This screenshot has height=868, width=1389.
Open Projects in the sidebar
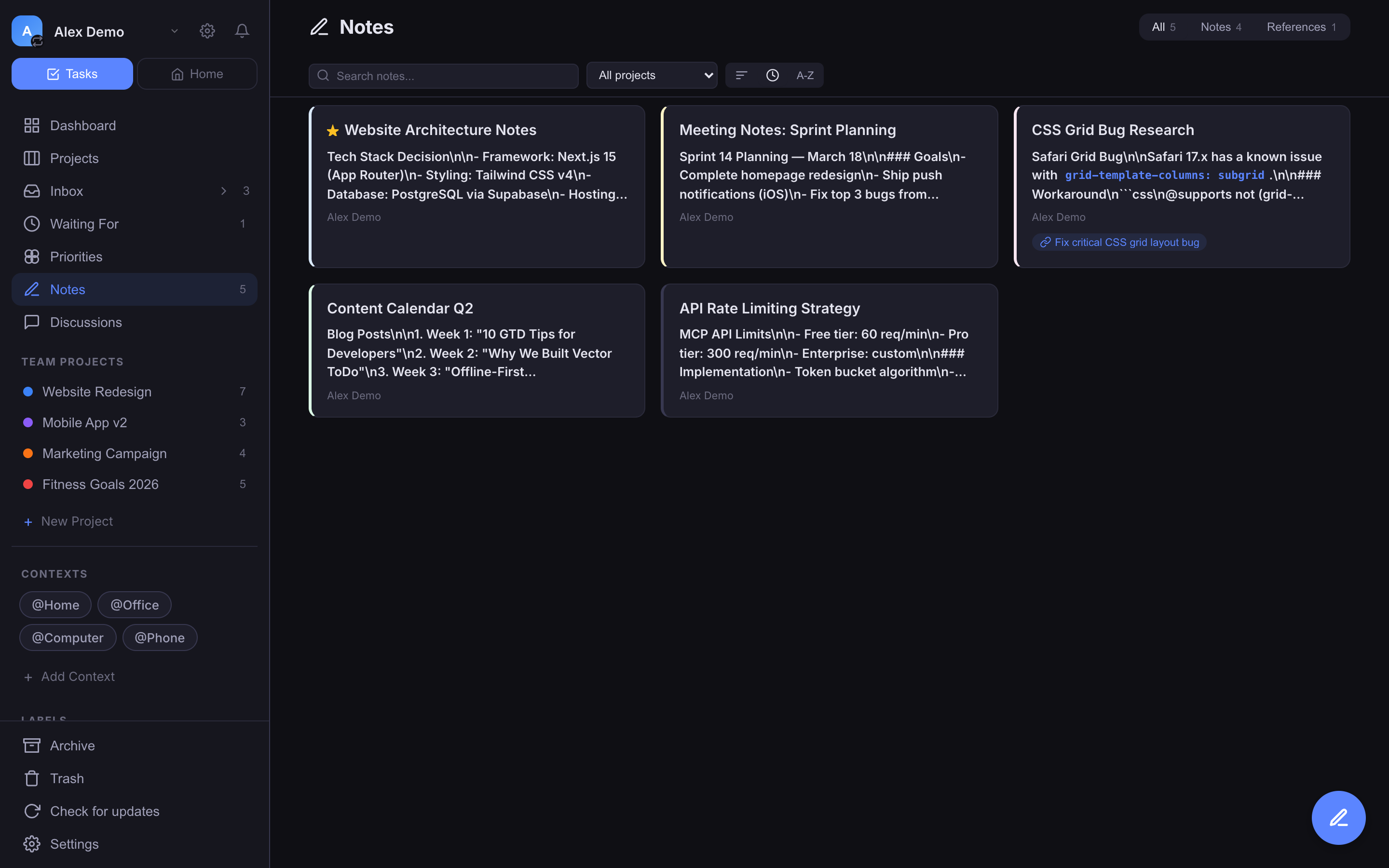point(134,158)
